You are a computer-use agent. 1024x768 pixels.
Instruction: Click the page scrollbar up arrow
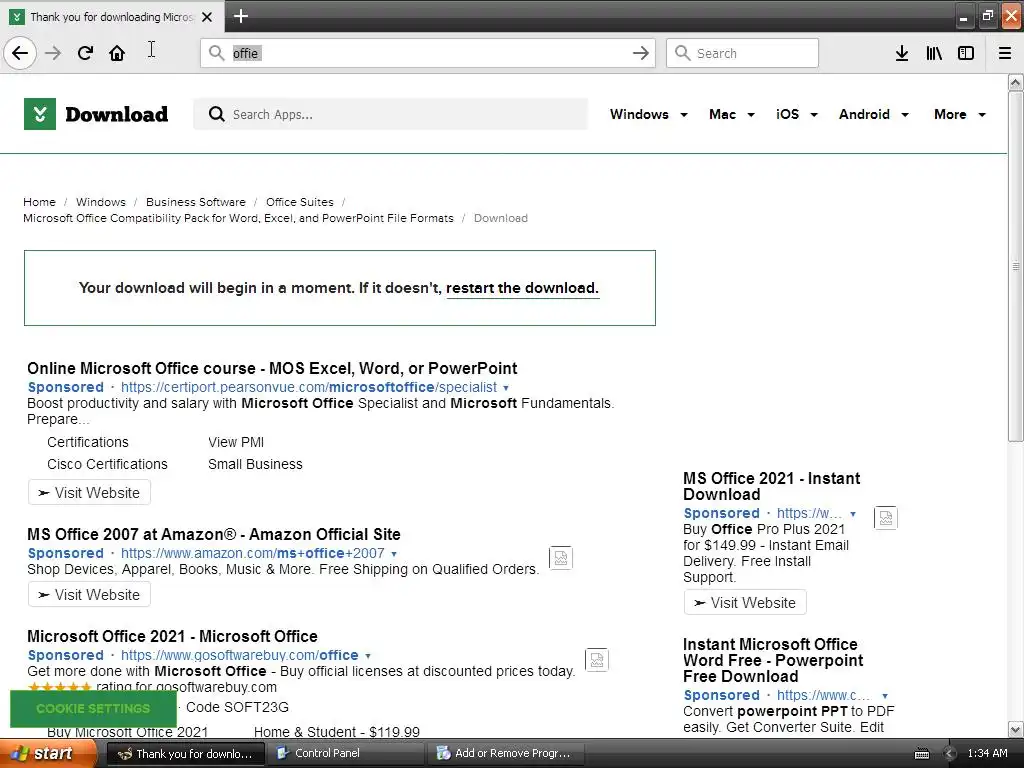coord(1016,82)
